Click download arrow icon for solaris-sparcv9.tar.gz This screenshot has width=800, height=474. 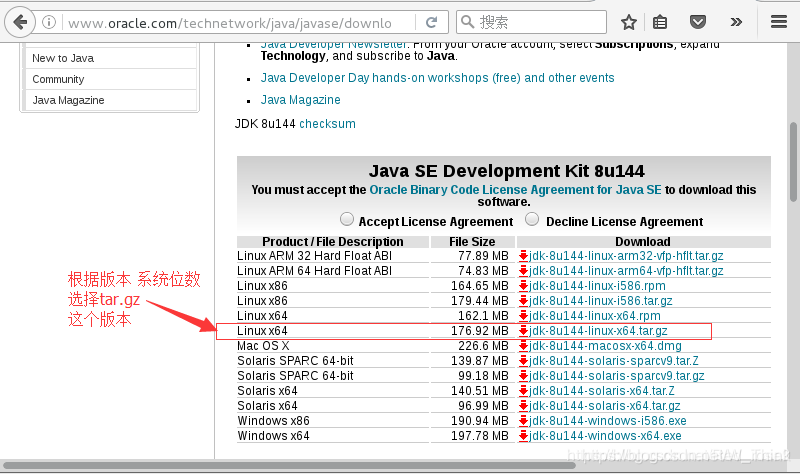tap(523, 376)
